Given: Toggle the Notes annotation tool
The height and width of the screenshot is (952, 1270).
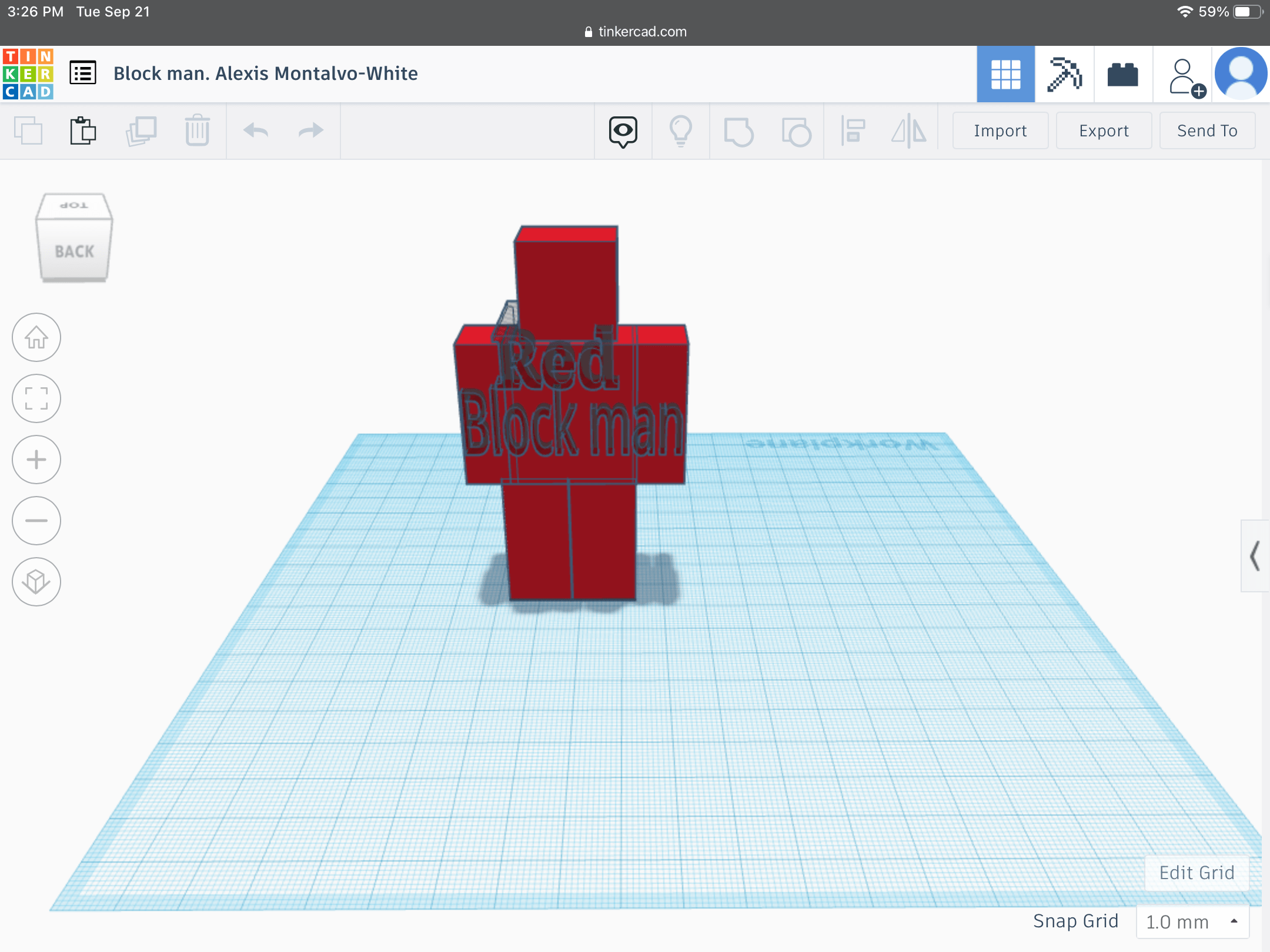Looking at the screenshot, I should click(623, 131).
